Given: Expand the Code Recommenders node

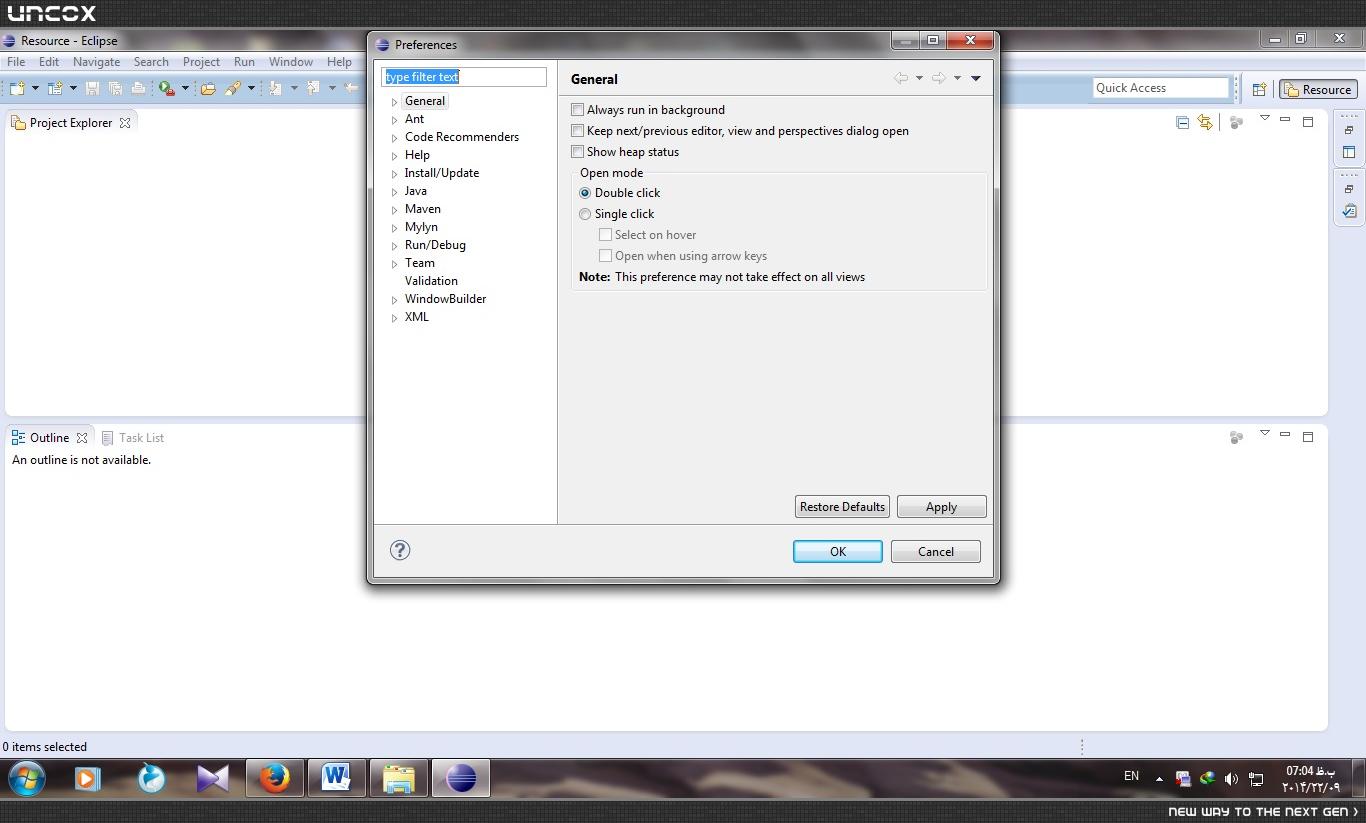Looking at the screenshot, I should coord(394,138).
